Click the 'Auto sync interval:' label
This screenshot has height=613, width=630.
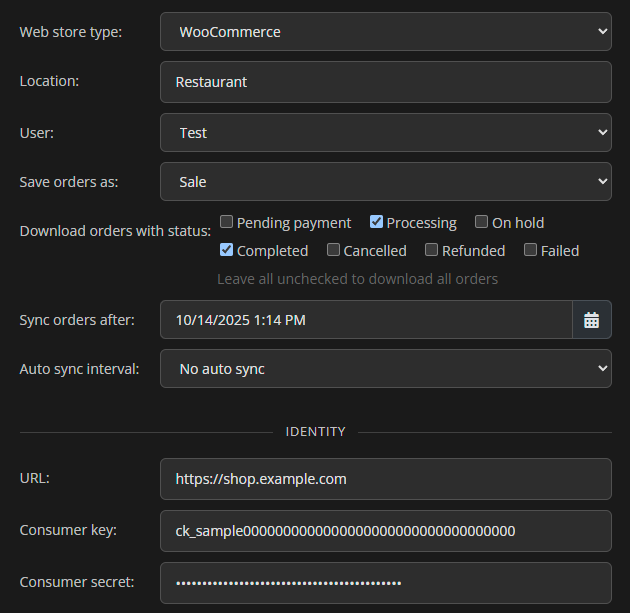pos(80,369)
